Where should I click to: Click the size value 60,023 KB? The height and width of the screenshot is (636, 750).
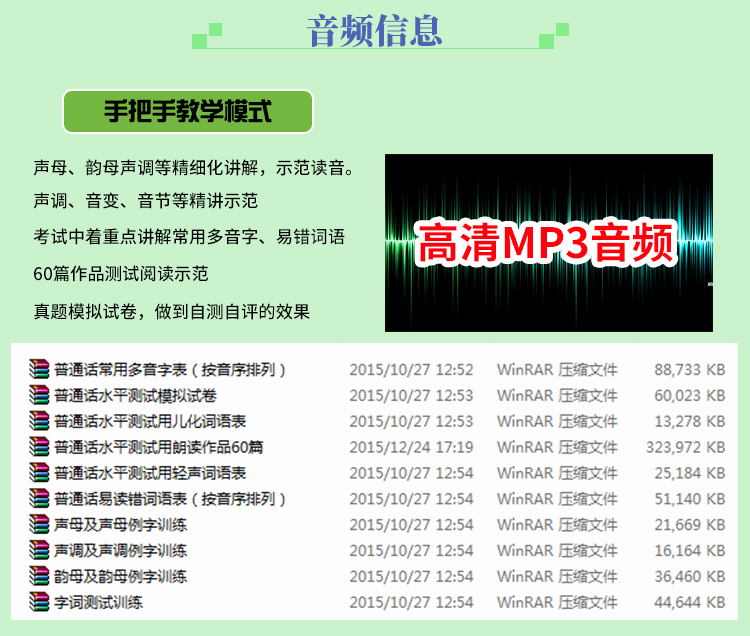click(690, 395)
